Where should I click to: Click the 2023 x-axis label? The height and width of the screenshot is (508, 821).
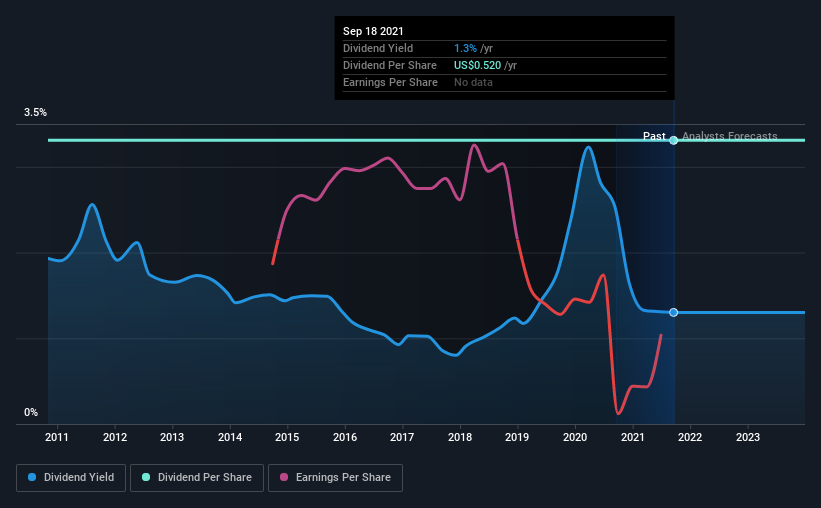748,437
